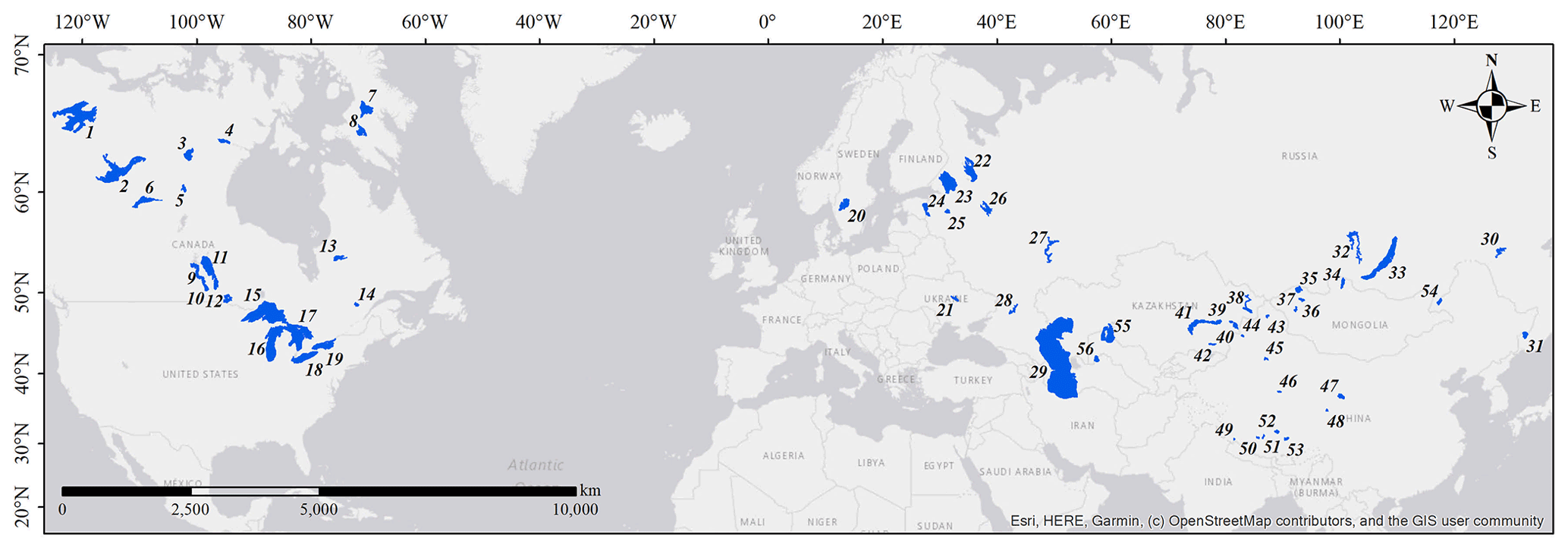Click the compass rose north arrow icon
1568x551 pixels.
click(x=1491, y=106)
